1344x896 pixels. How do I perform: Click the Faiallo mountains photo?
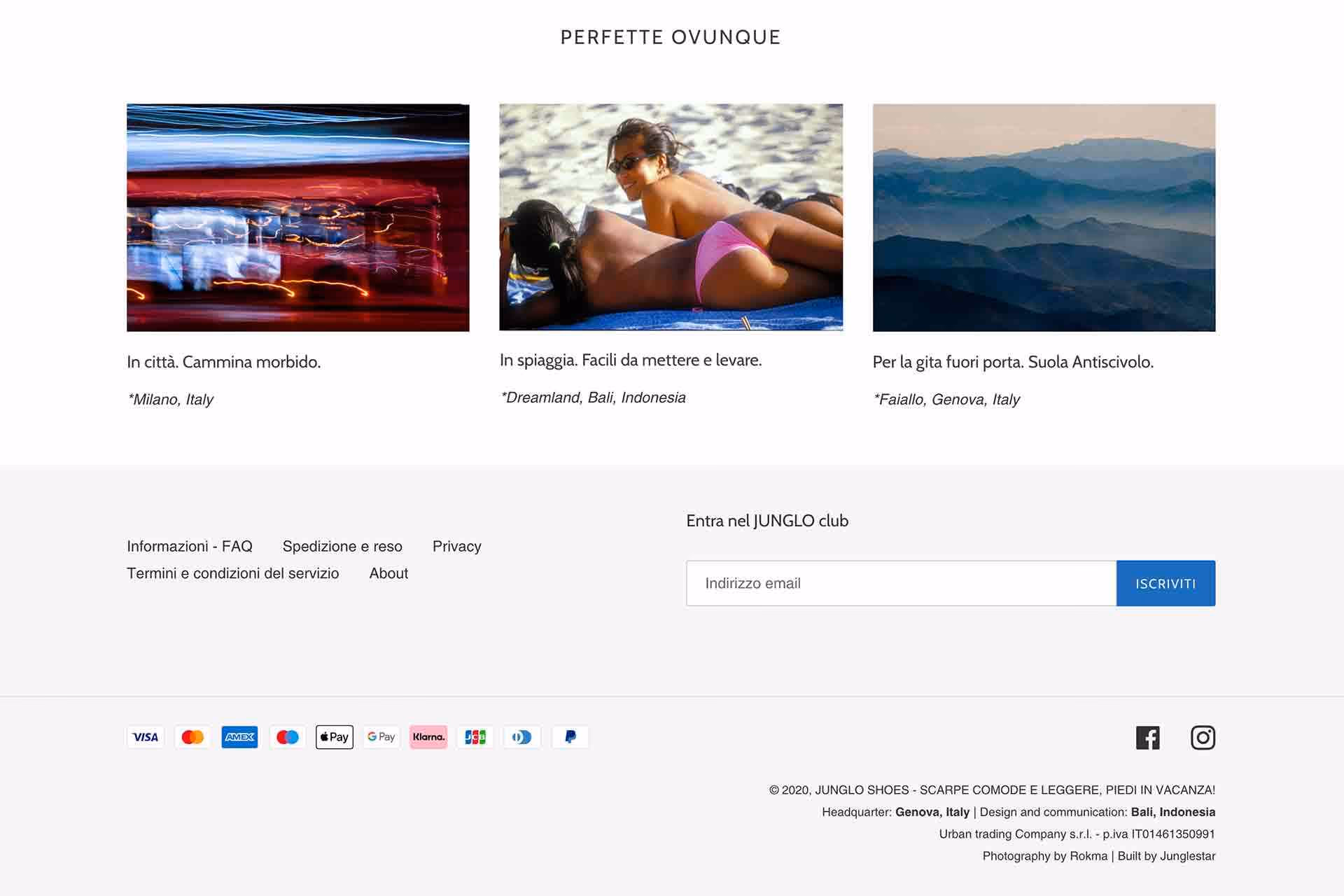point(1044,218)
